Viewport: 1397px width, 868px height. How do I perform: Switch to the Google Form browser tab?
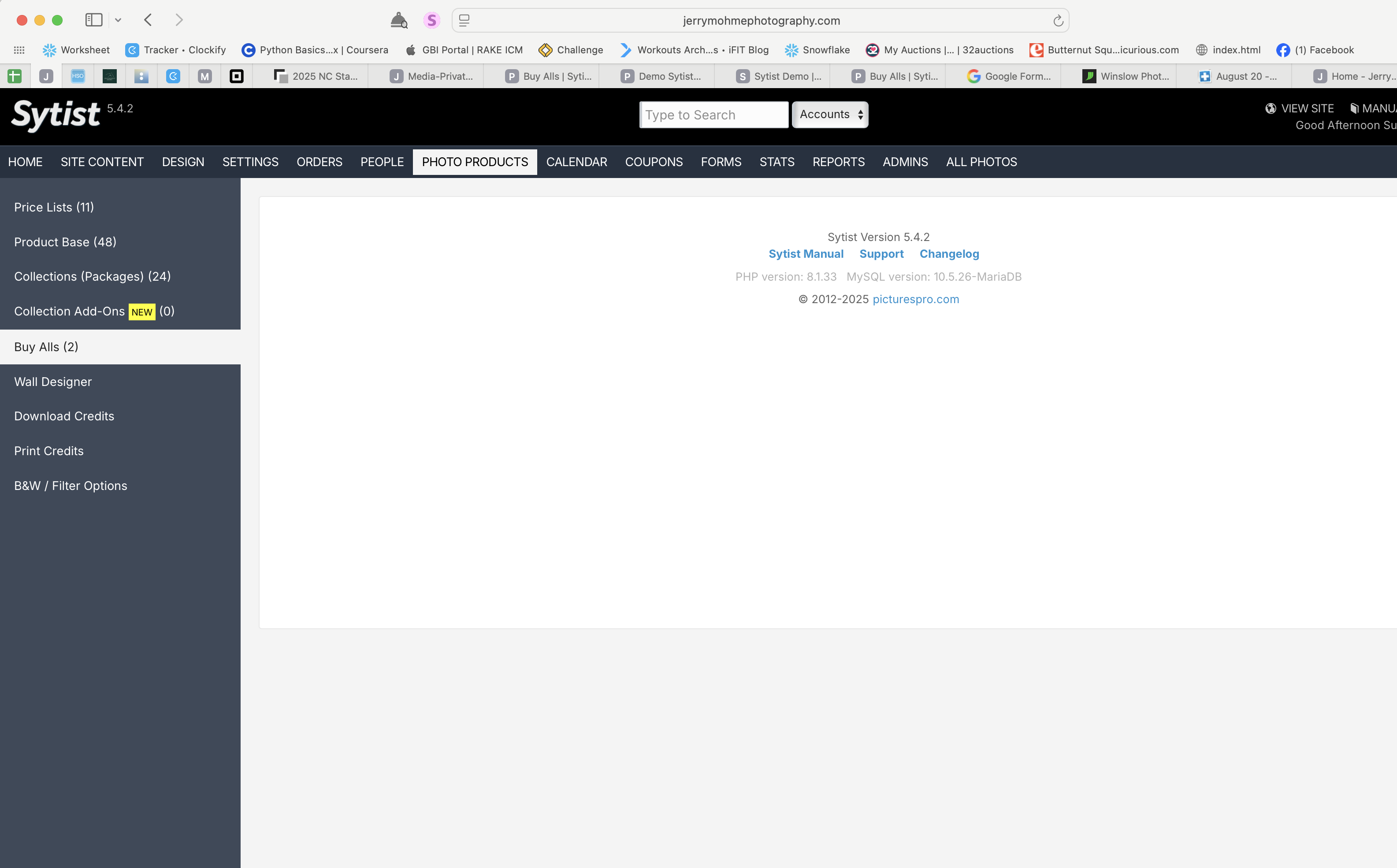[1009, 76]
